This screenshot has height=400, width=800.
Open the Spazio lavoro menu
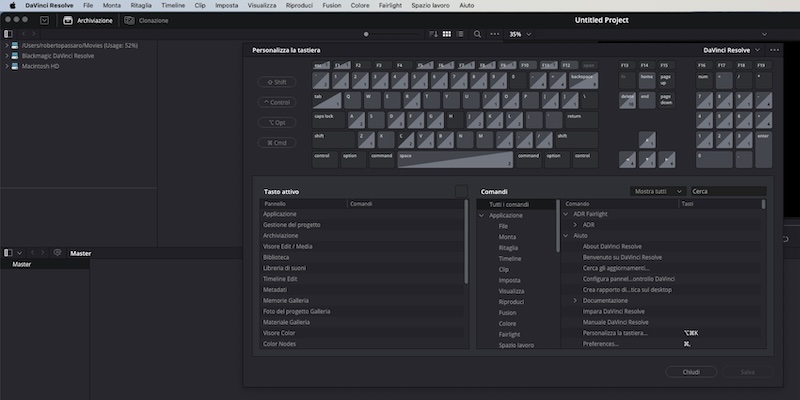[431, 6]
